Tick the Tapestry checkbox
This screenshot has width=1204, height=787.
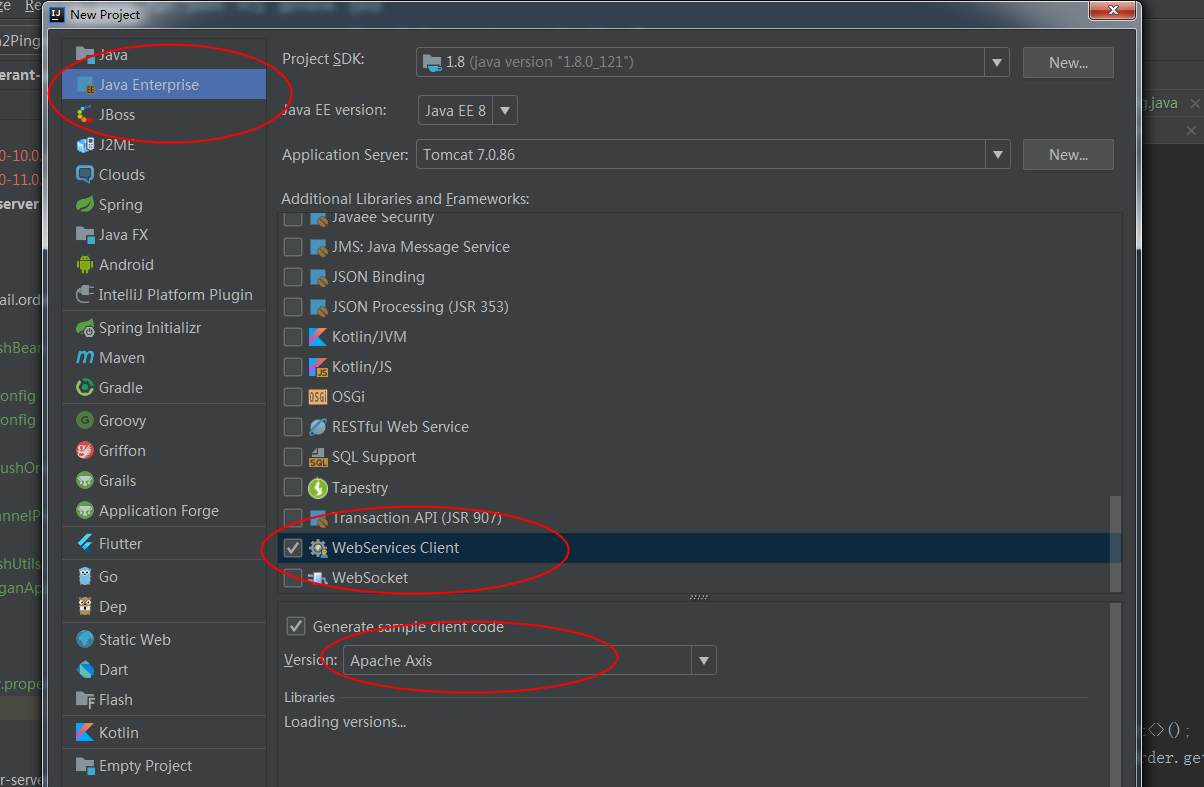coord(293,488)
